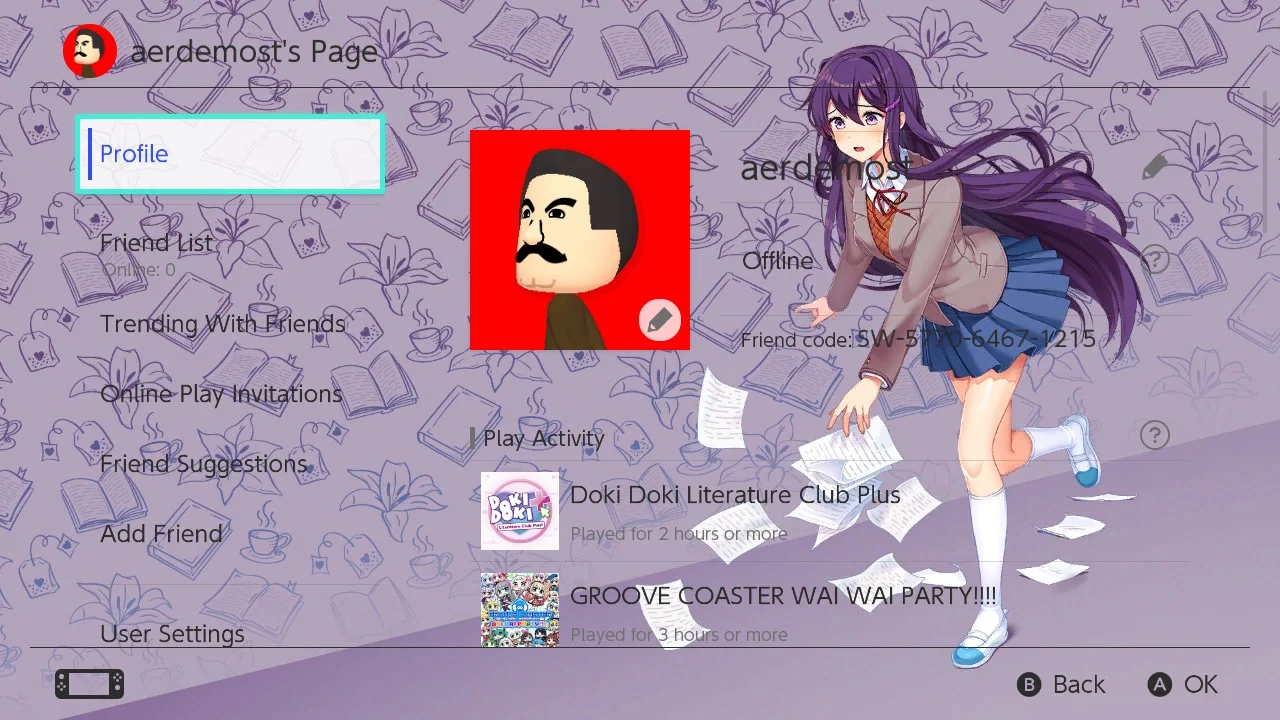Open aerdemost's Mii avatar in the header
Screen dimensions: 1280x720
(89, 48)
